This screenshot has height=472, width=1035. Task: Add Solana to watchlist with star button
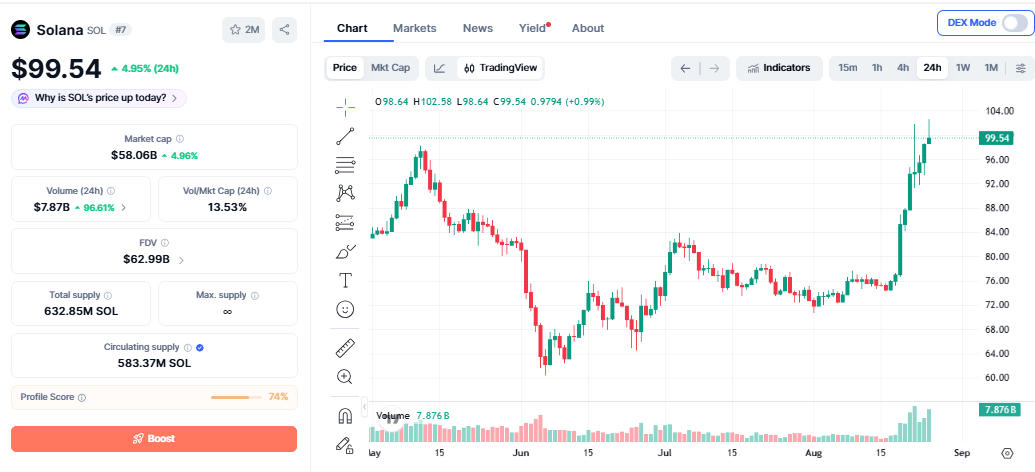coord(244,30)
